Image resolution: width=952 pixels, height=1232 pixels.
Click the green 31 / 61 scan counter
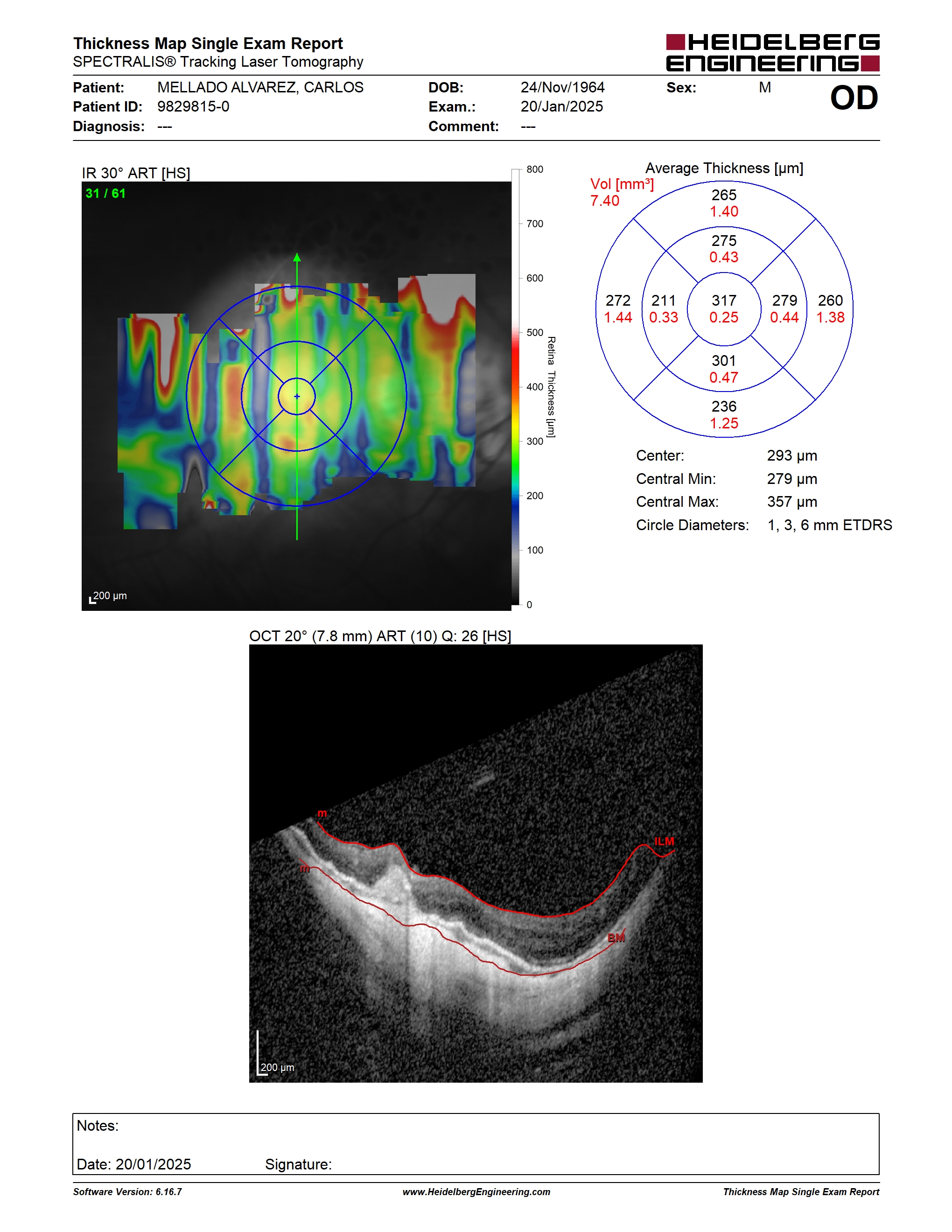click(x=105, y=194)
